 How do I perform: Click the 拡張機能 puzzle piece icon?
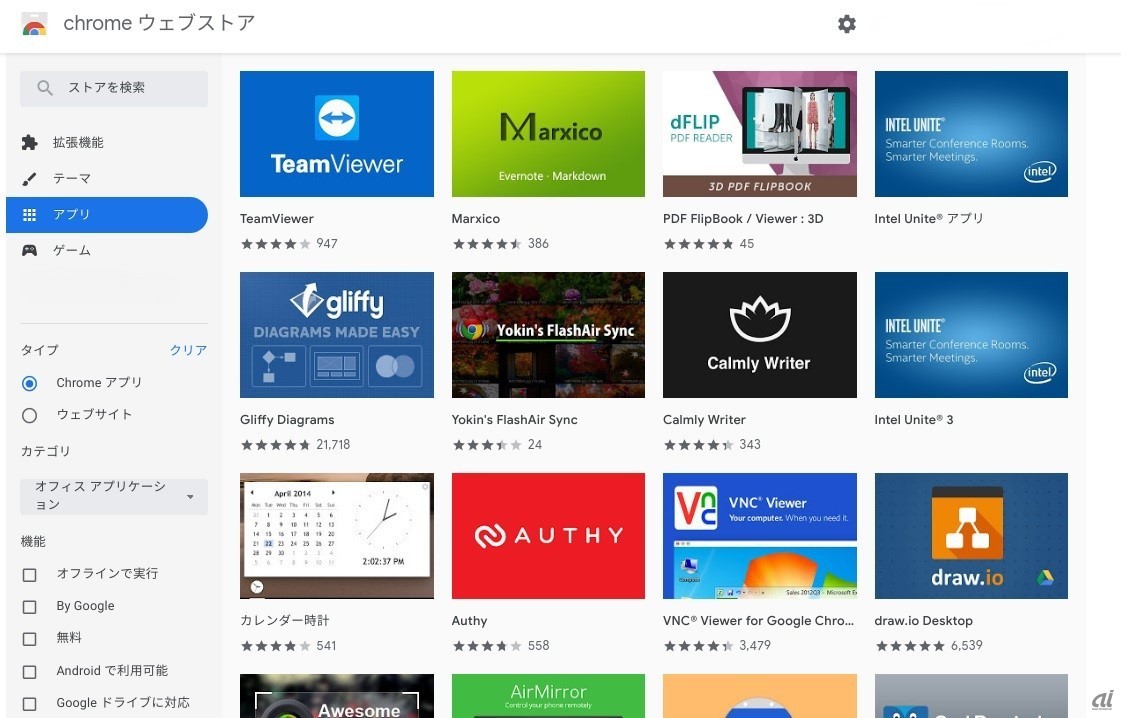[x=29, y=142]
